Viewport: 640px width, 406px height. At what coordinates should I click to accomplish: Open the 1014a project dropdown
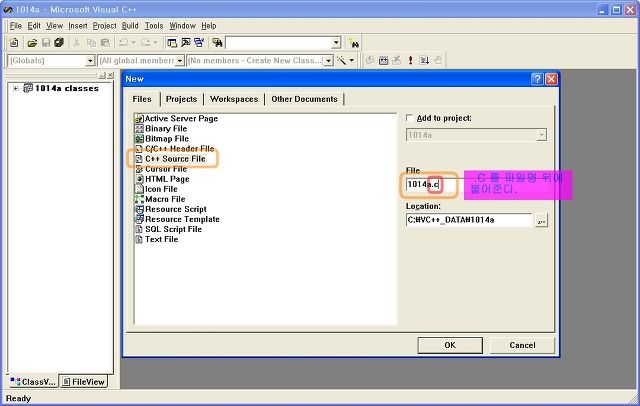pyautogui.click(x=541, y=135)
